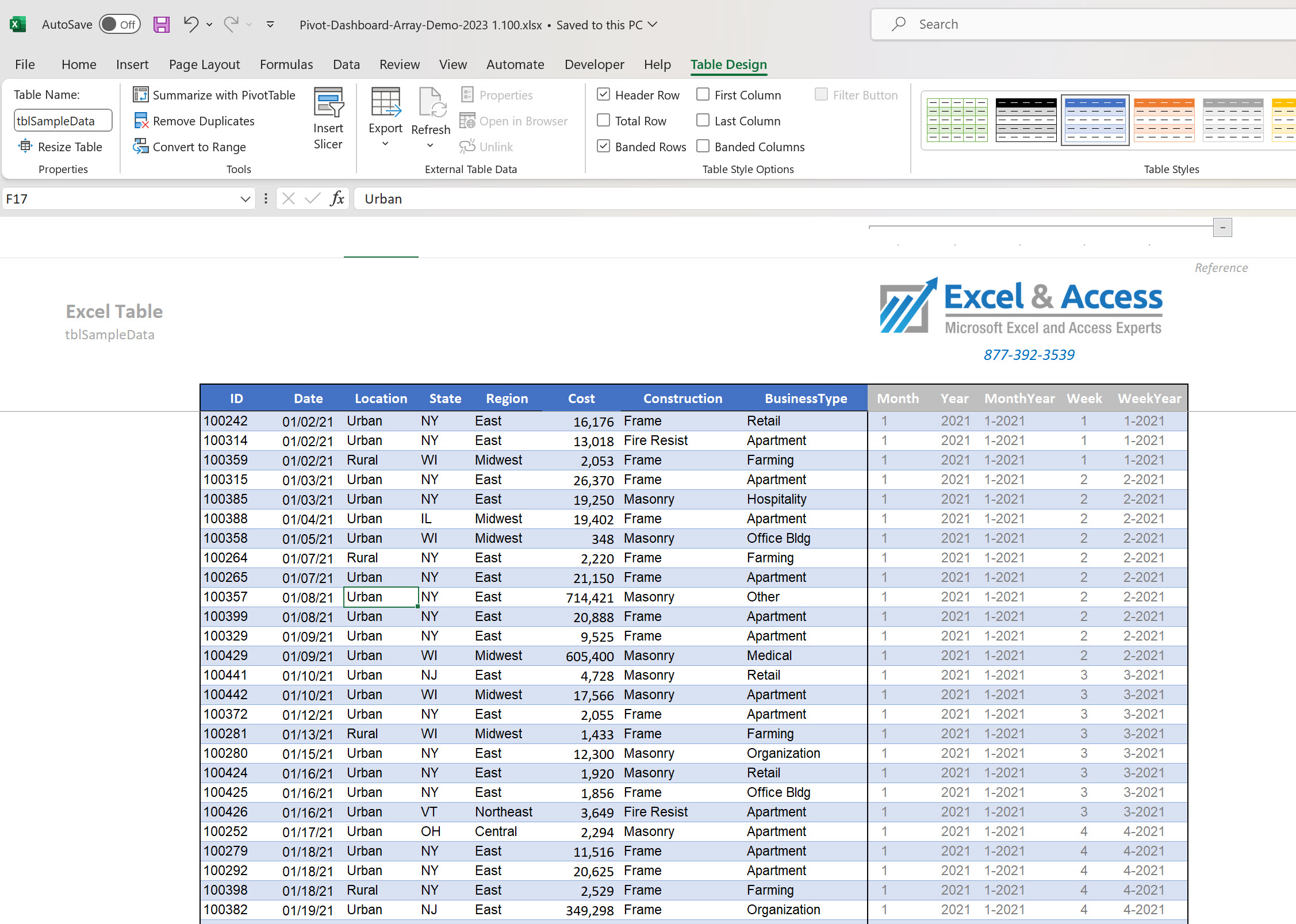Disable Banded Rows
The width and height of the screenshot is (1296, 924).
click(x=603, y=146)
